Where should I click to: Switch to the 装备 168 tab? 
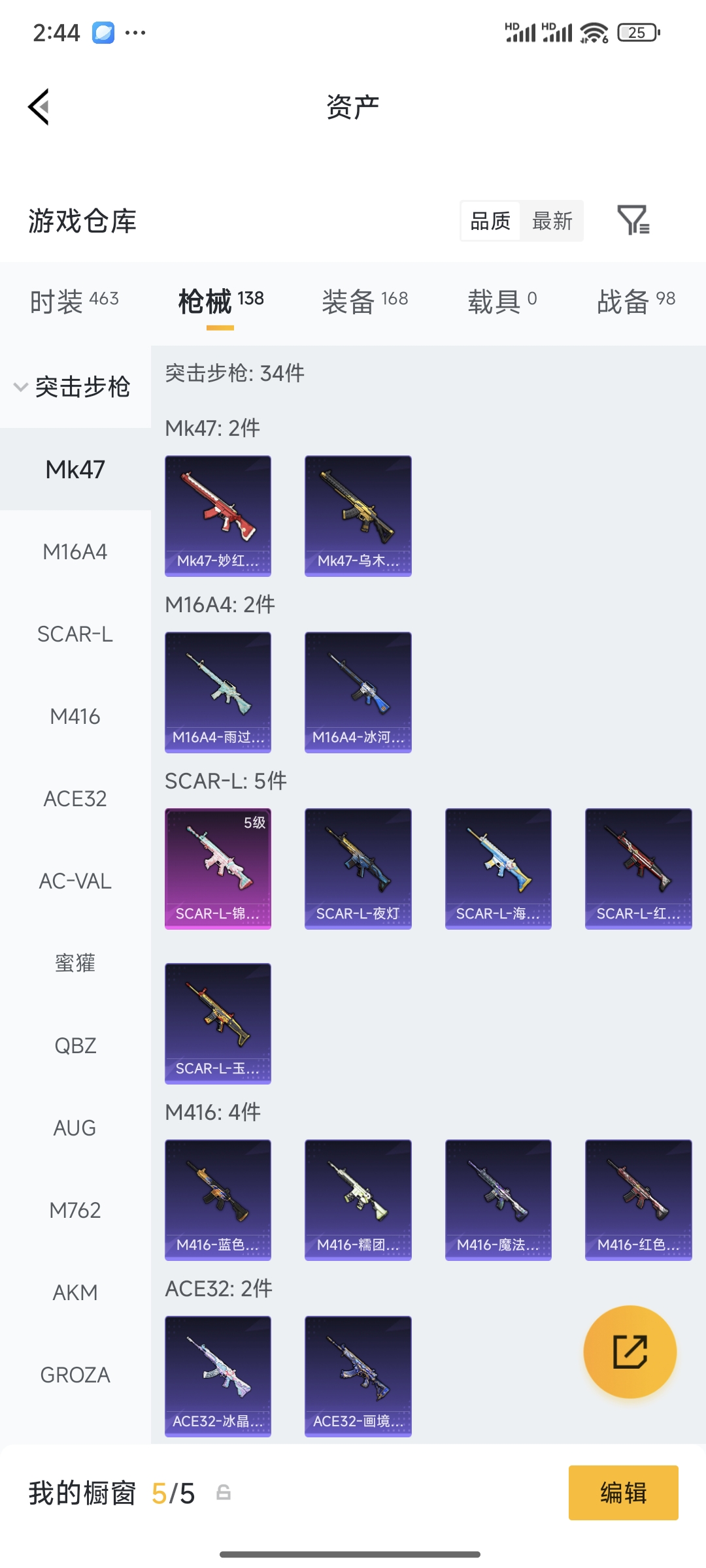(365, 301)
